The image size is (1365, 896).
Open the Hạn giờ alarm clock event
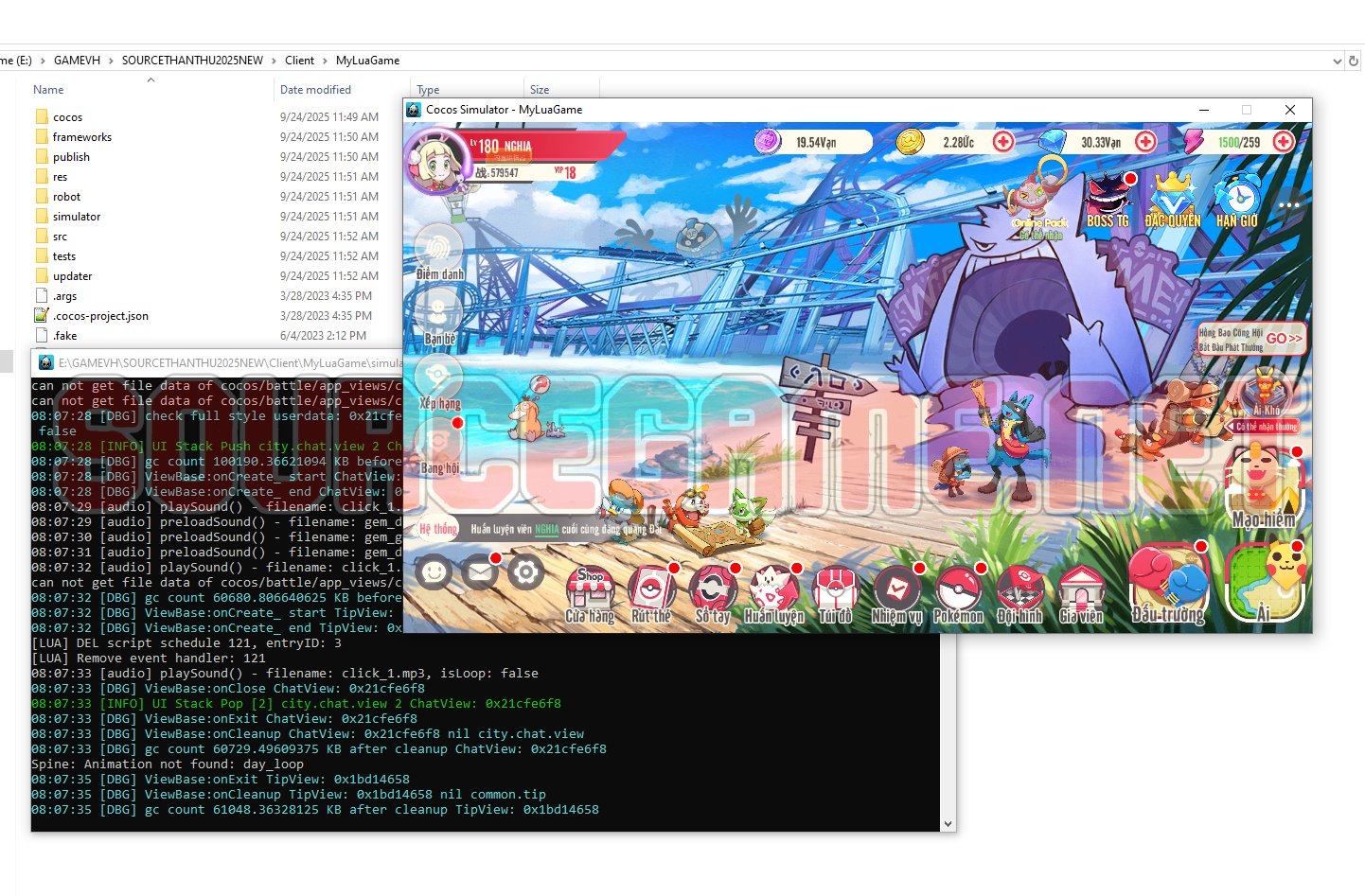tap(1236, 199)
